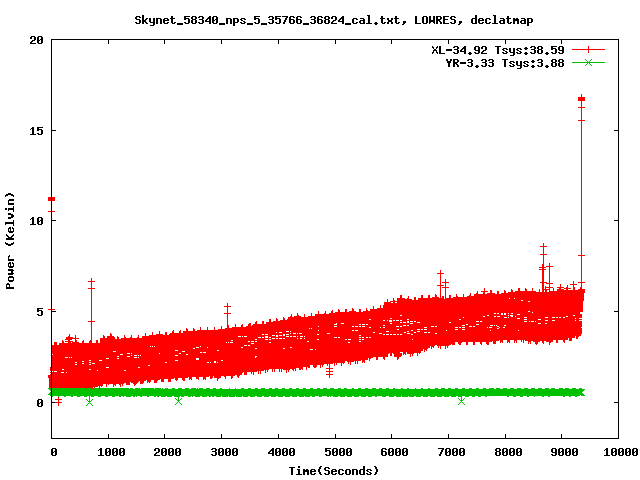Click the green legend line sample
The width and height of the screenshot is (640, 480).
[x=588, y=62]
